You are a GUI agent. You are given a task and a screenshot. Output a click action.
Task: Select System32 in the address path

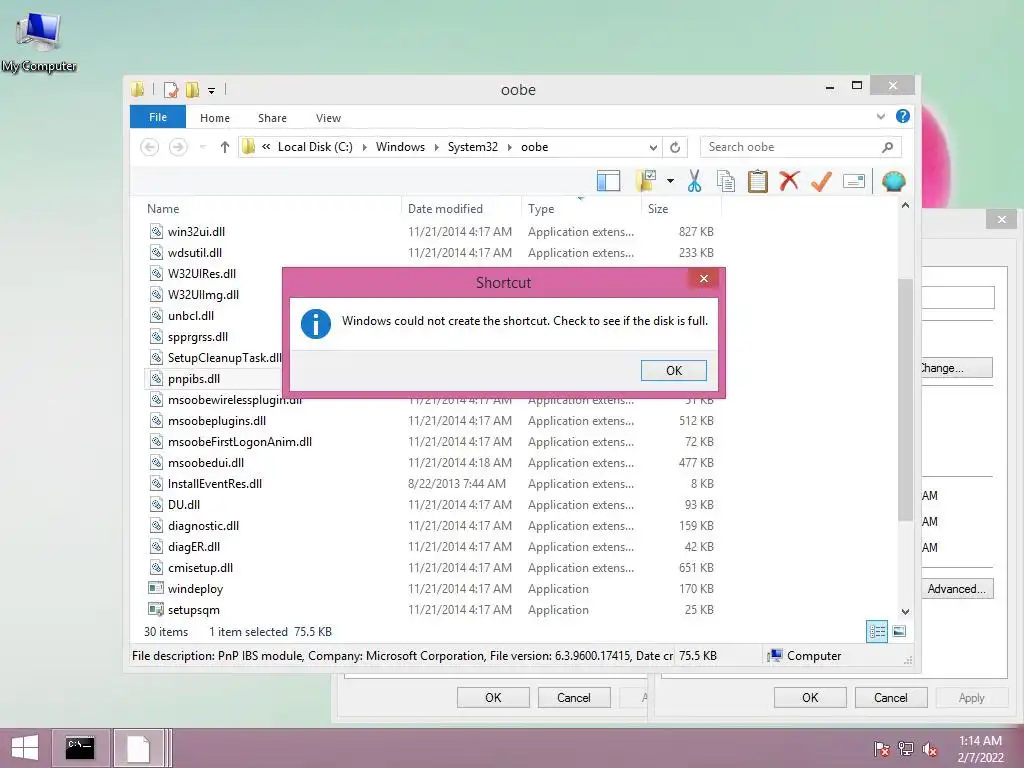point(473,147)
